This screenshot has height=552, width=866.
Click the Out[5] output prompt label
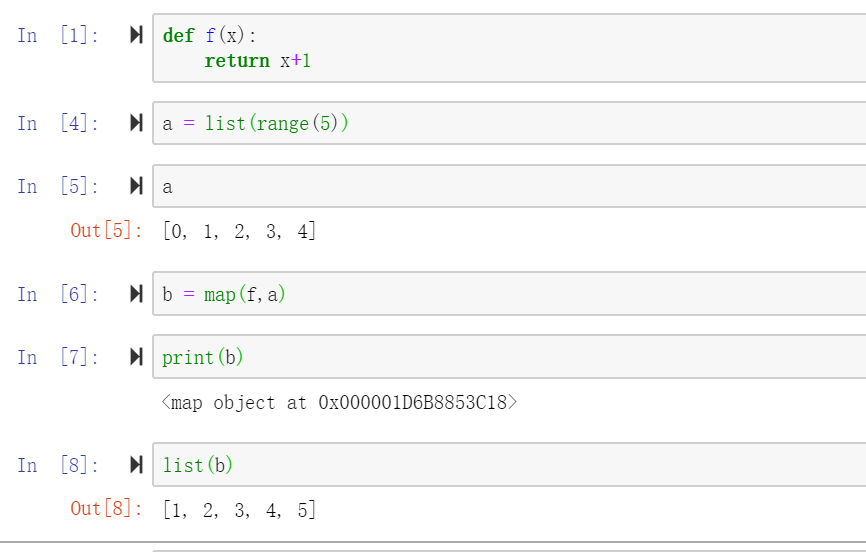(x=107, y=230)
